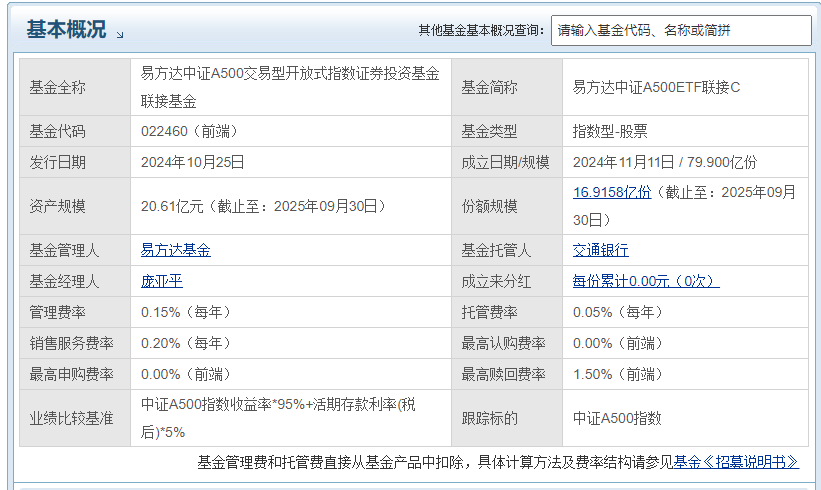Select the 跟踪标的 label cell
The width and height of the screenshot is (821, 490).
pyautogui.click(x=507, y=418)
